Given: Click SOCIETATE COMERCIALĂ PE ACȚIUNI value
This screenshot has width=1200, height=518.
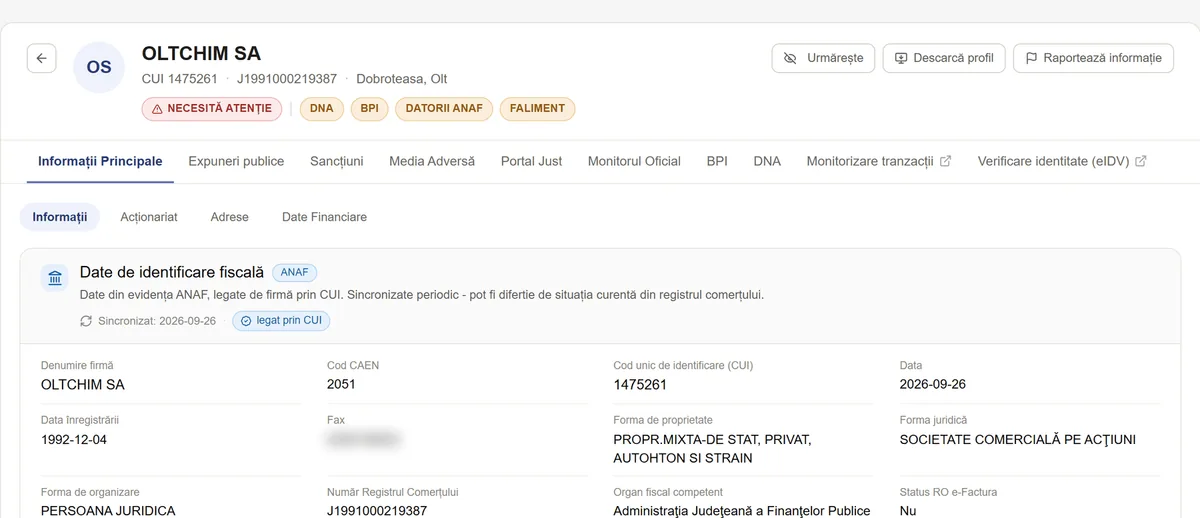Looking at the screenshot, I should coord(1018,439).
